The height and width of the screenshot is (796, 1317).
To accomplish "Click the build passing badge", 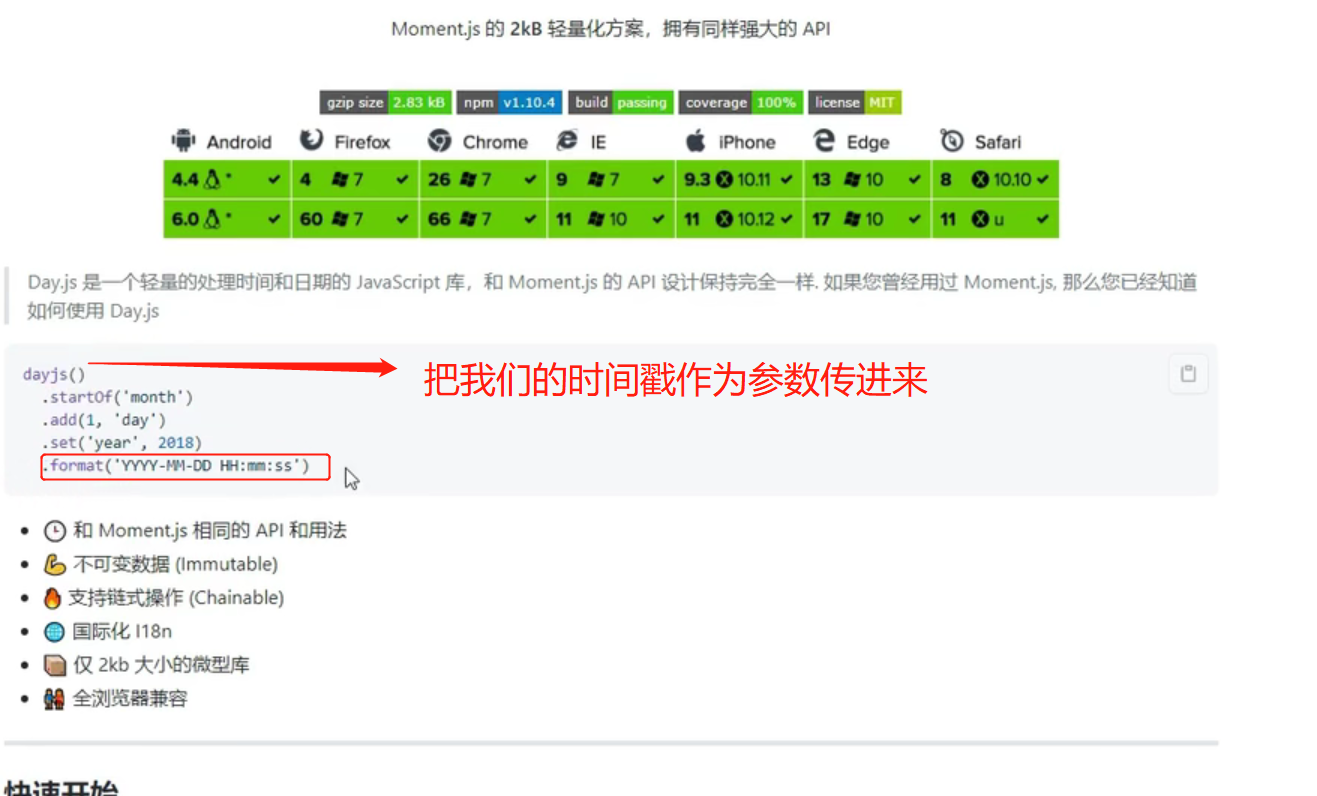I will [x=620, y=102].
